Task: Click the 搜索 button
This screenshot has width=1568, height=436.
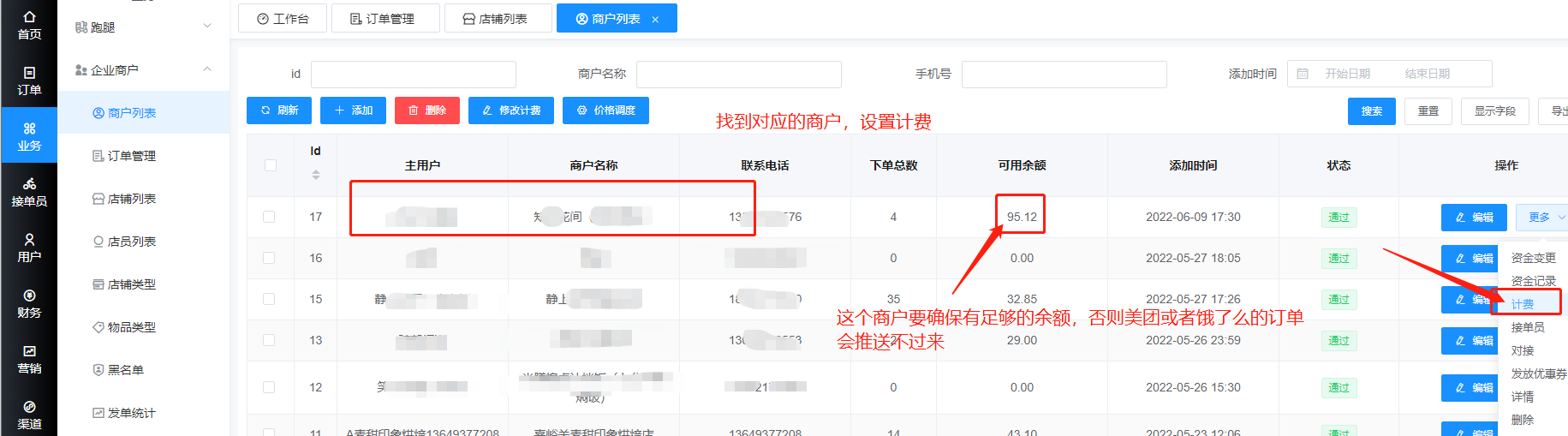Action: 1372,111
